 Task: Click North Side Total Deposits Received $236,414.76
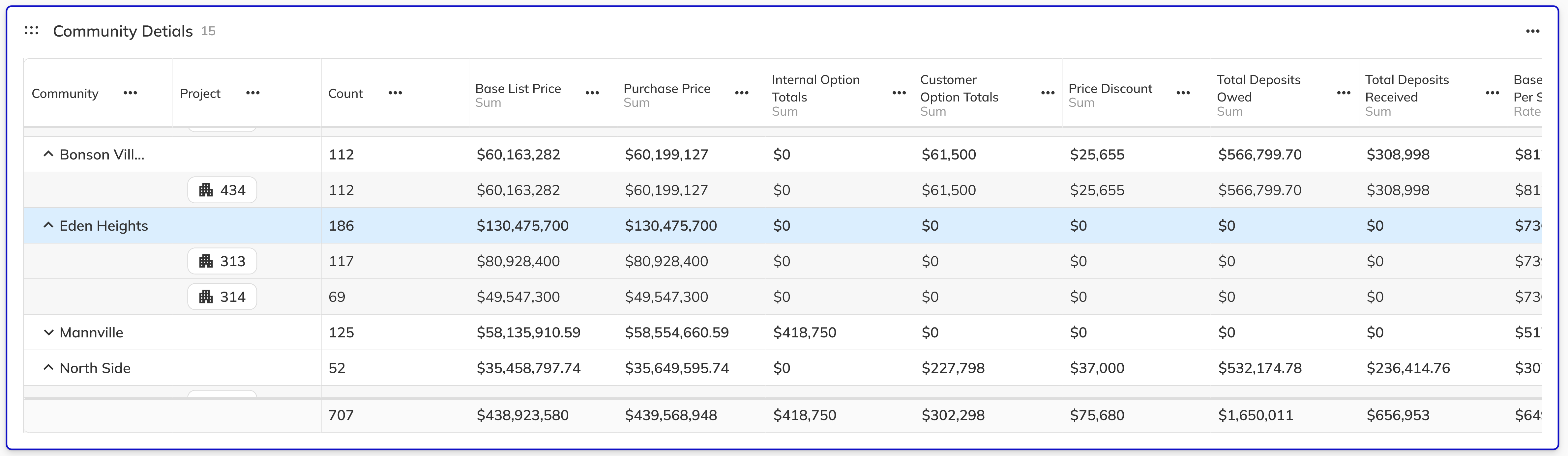tap(1408, 368)
